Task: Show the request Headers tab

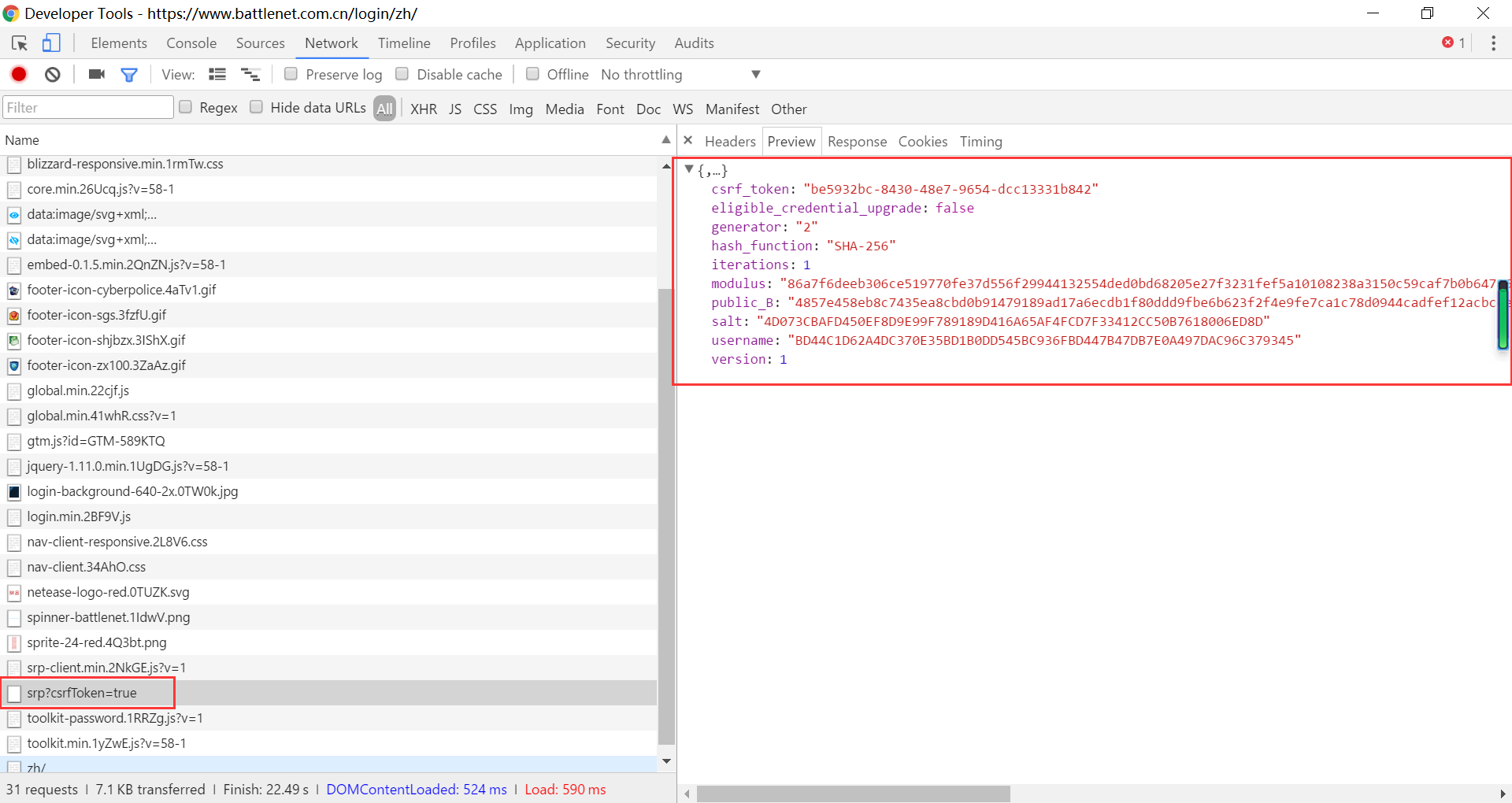Action: (730, 142)
